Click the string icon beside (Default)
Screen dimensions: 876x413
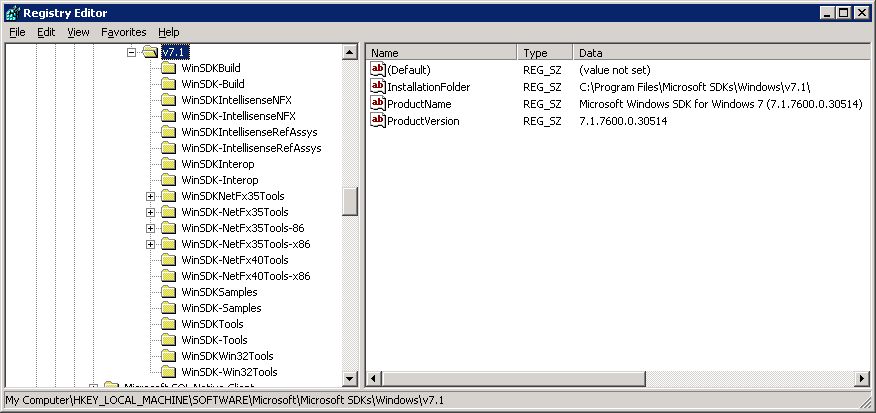(378, 70)
